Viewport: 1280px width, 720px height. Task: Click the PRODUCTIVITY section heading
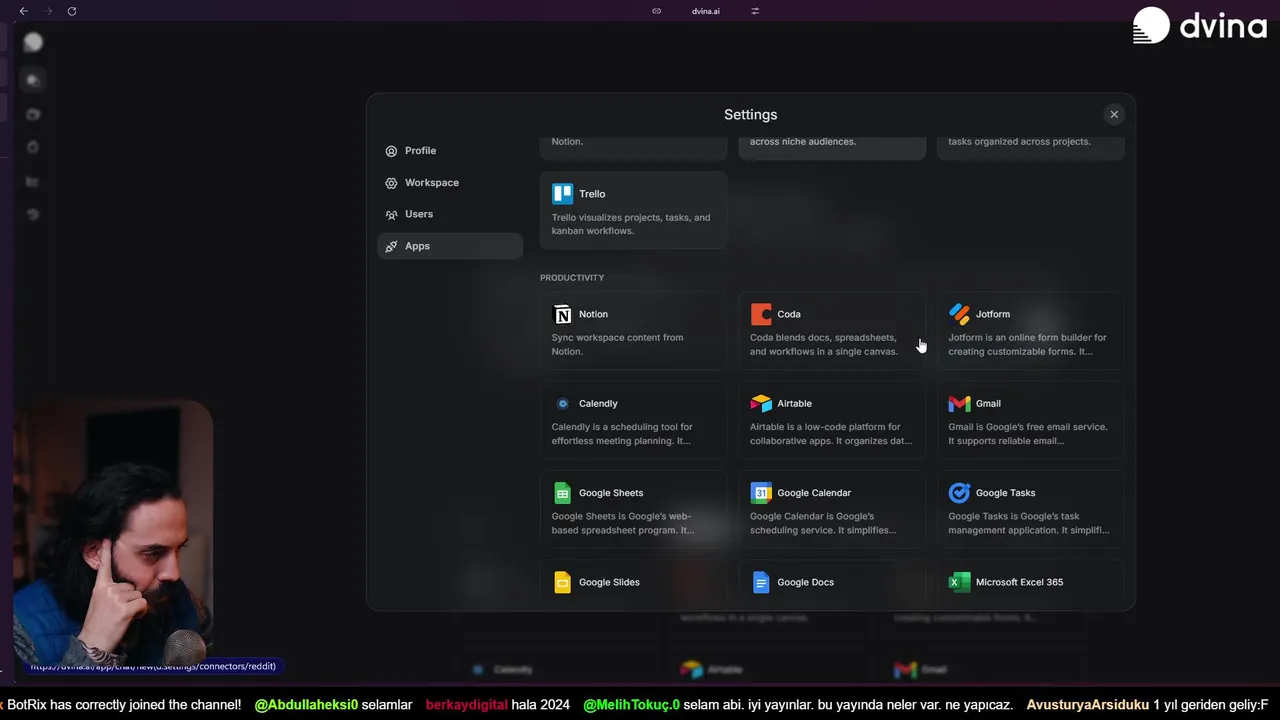572,278
